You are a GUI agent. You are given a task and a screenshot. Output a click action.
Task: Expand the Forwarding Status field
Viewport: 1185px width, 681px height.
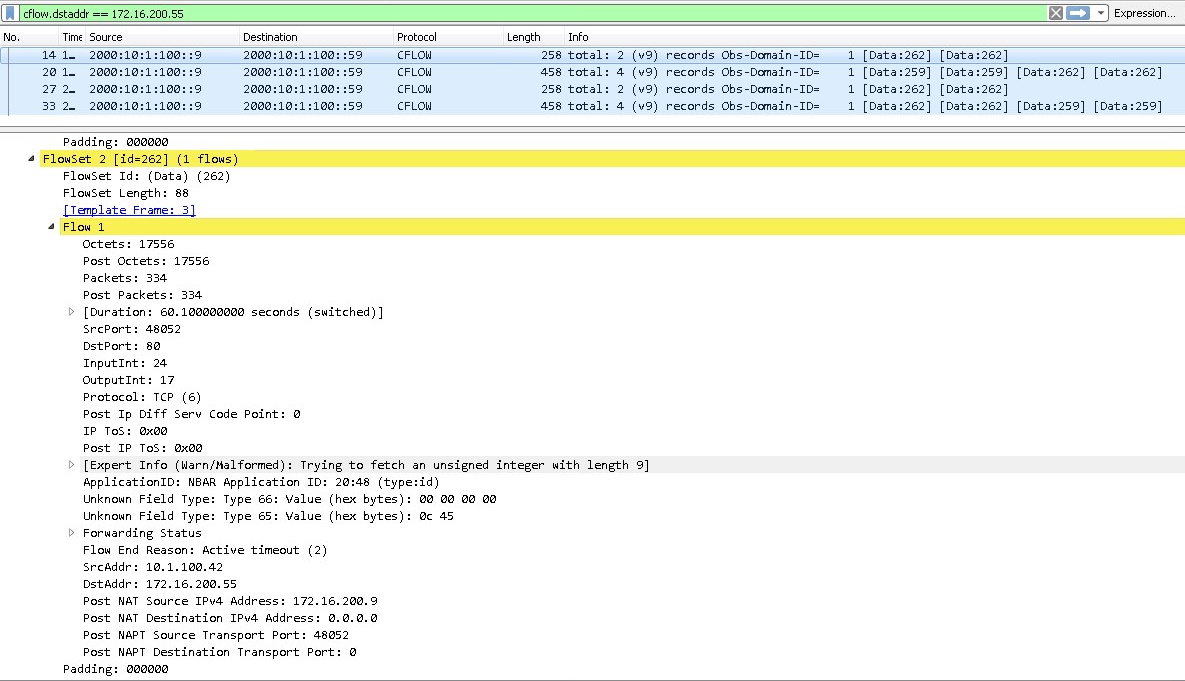[71, 532]
